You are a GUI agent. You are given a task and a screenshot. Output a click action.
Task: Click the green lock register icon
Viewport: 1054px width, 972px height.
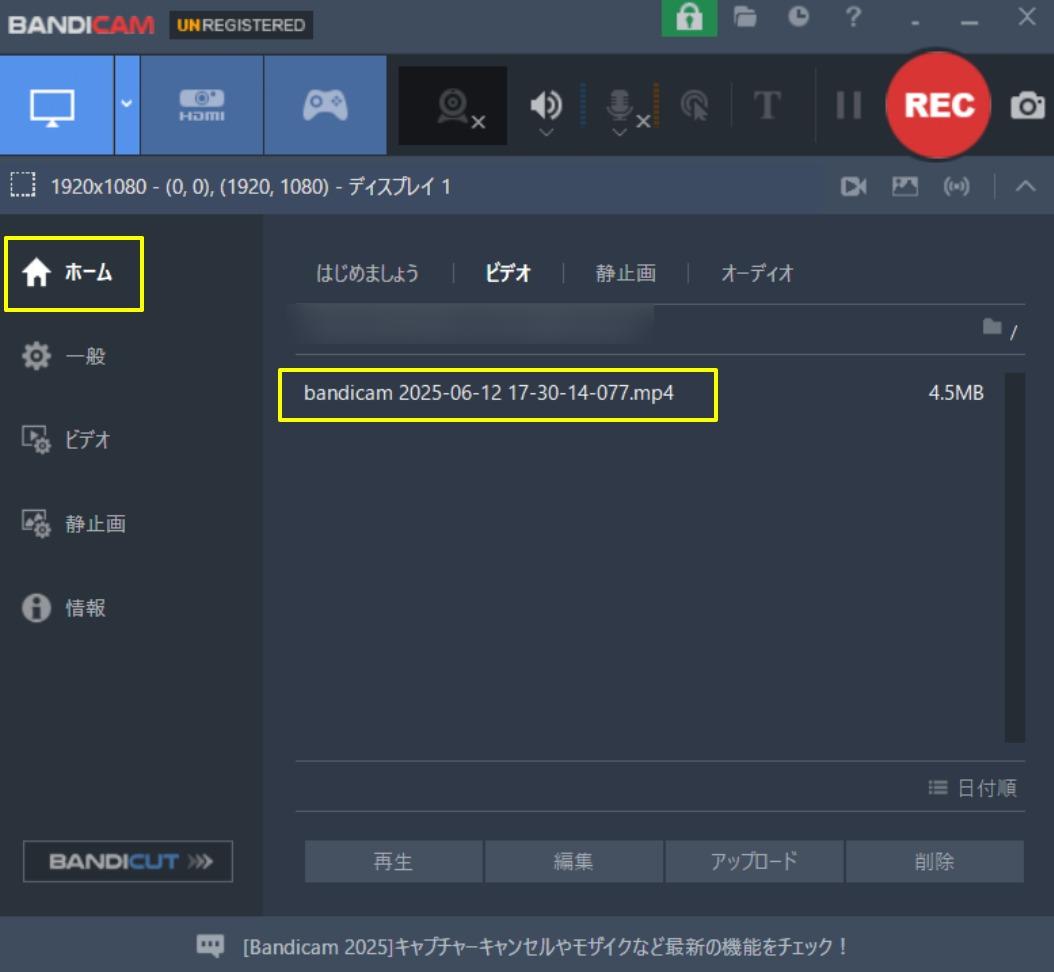[689, 17]
